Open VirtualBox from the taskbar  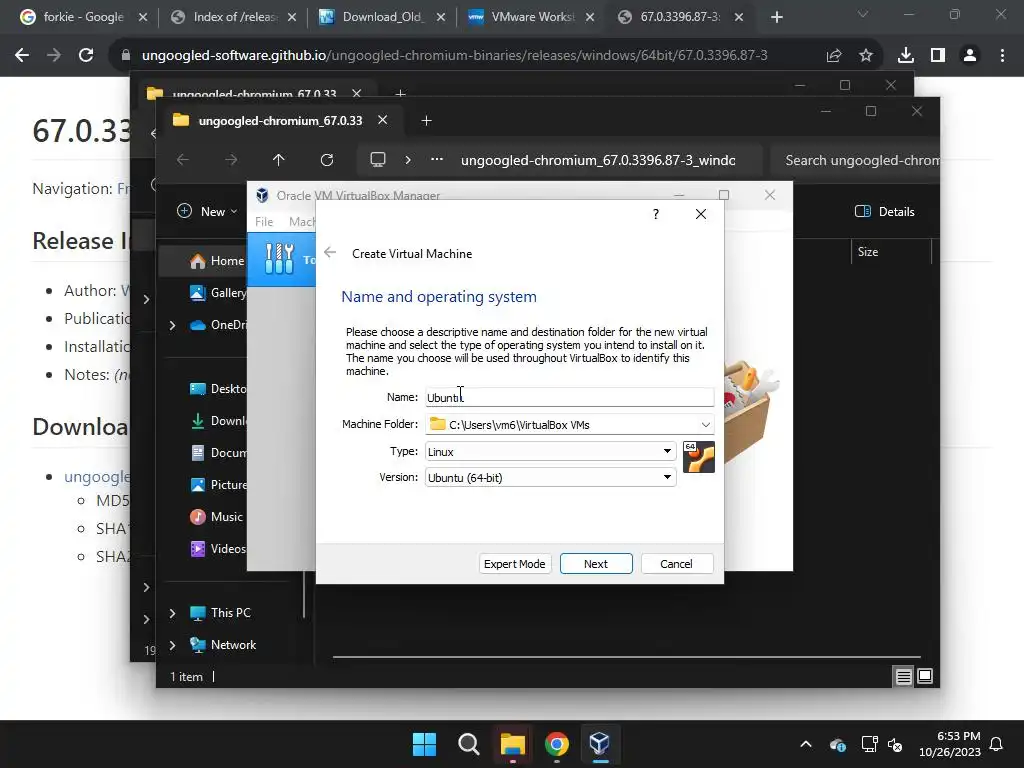click(x=600, y=744)
